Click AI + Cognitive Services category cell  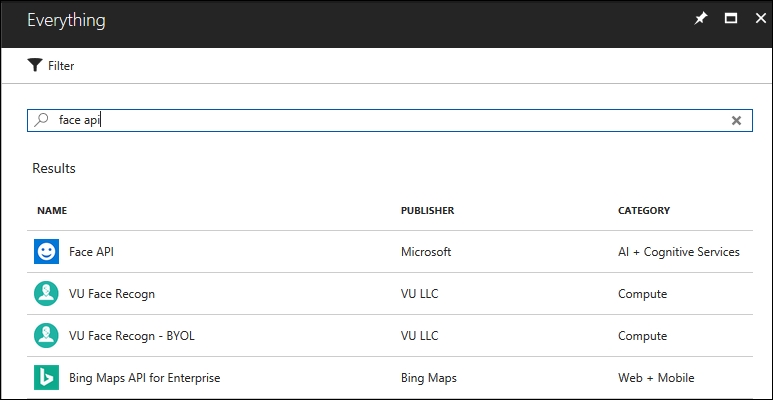(678, 252)
